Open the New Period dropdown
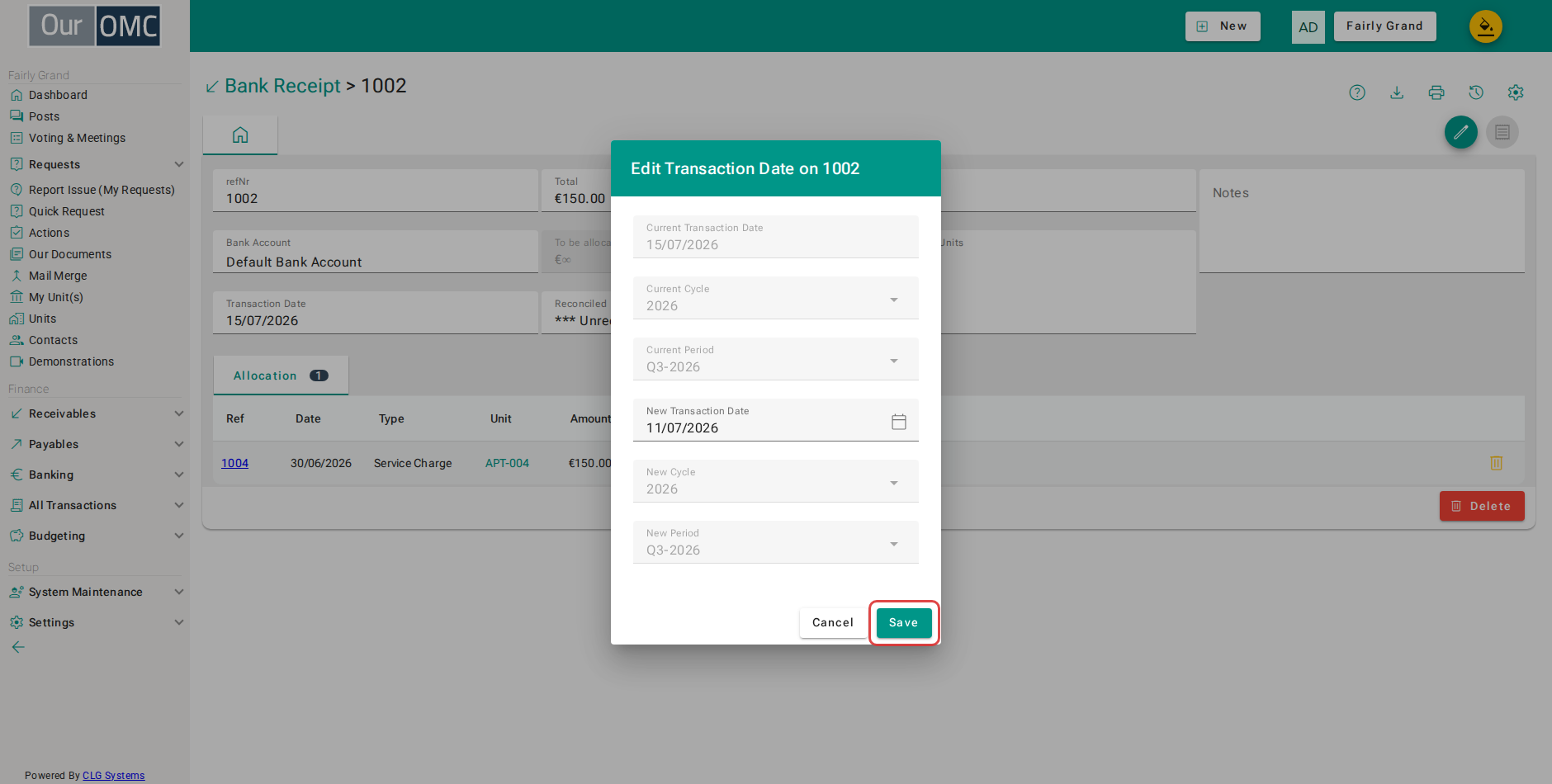The image size is (1552, 784). point(776,542)
